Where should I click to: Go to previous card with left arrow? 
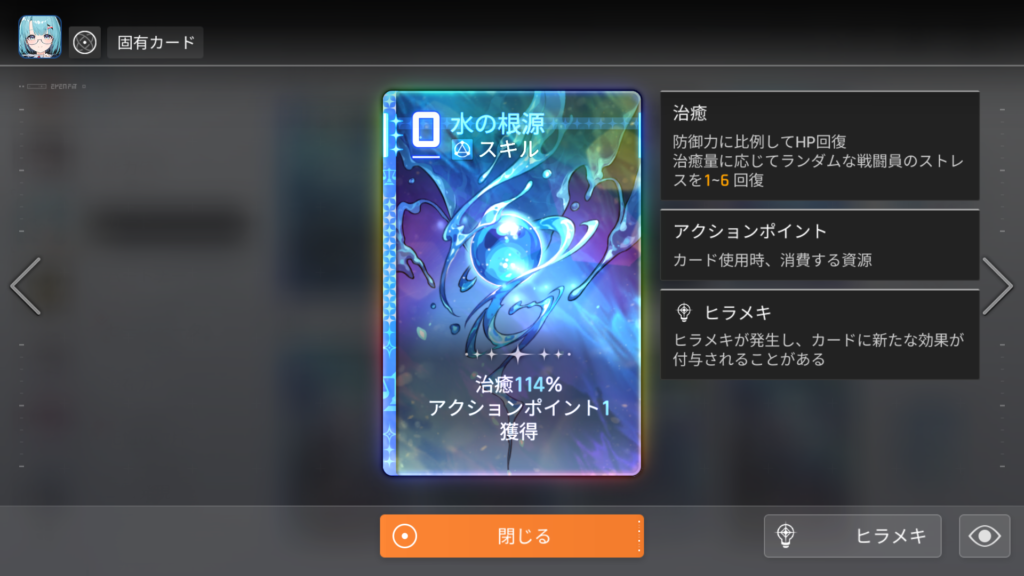[26, 286]
